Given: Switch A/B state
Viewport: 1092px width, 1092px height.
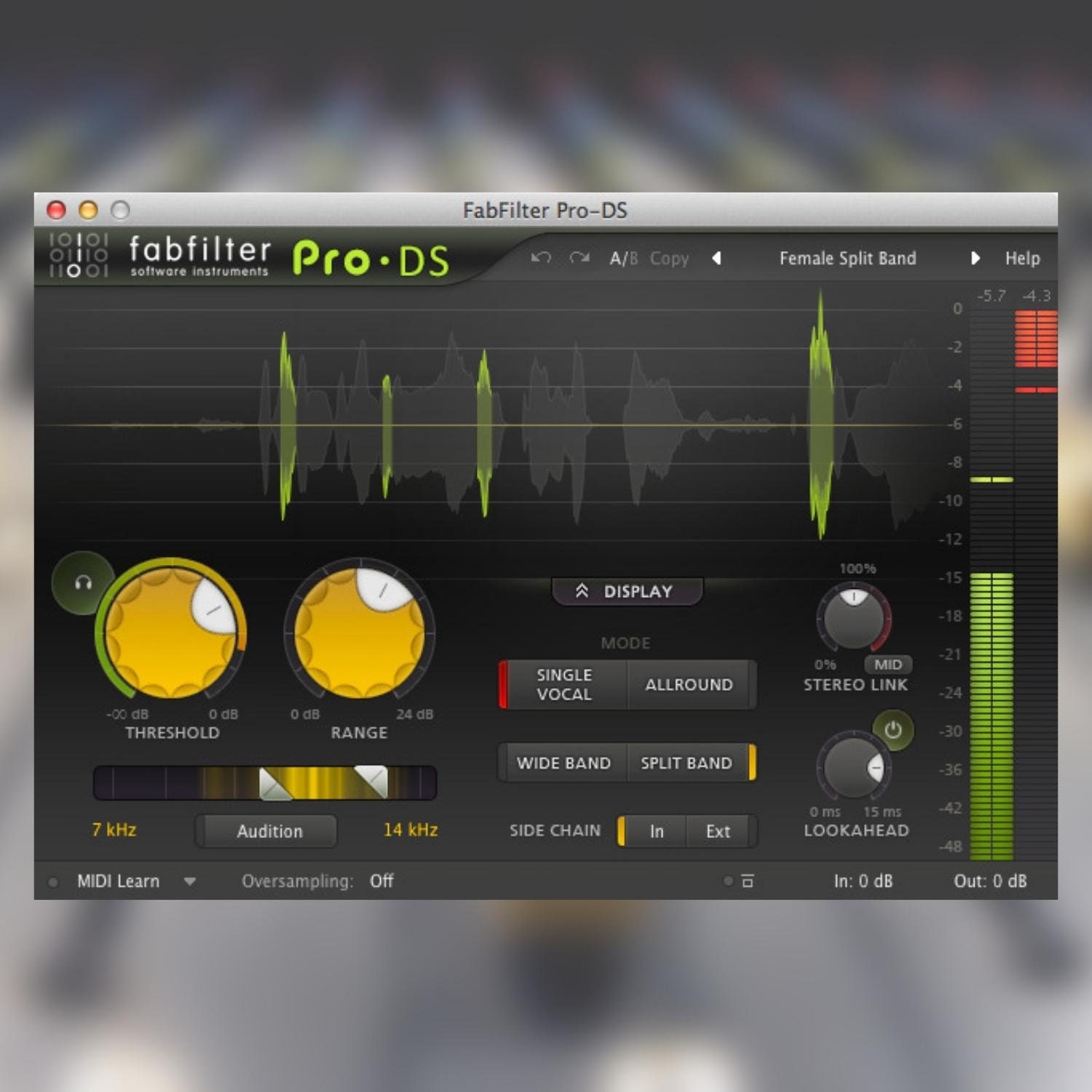Looking at the screenshot, I should point(623,258).
